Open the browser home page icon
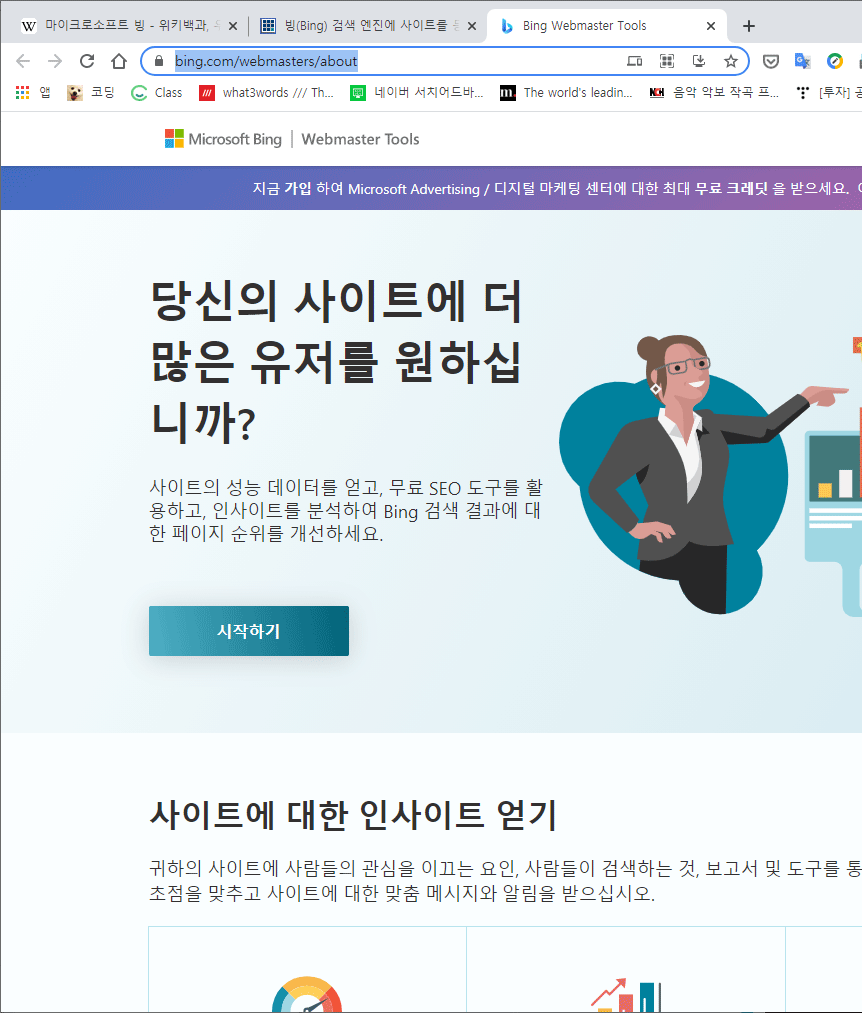862x1013 pixels. click(x=119, y=61)
